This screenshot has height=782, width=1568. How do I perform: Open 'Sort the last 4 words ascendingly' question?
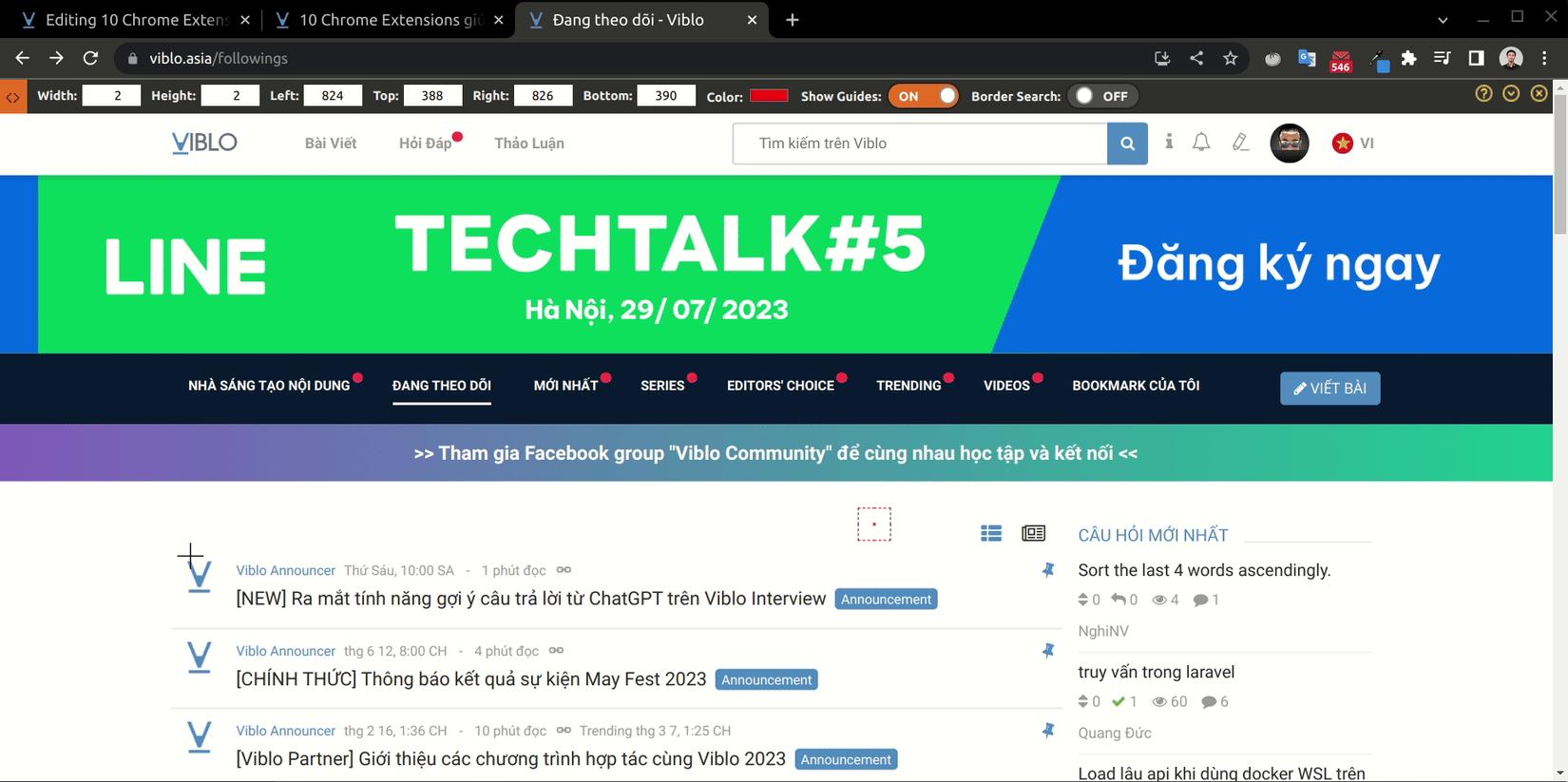(x=1204, y=570)
